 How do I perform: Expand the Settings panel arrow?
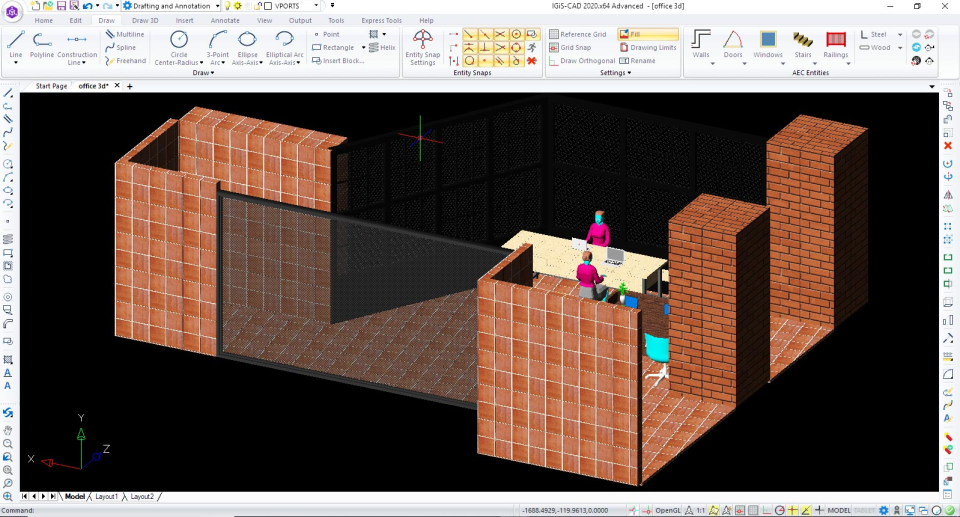pyautogui.click(x=629, y=73)
